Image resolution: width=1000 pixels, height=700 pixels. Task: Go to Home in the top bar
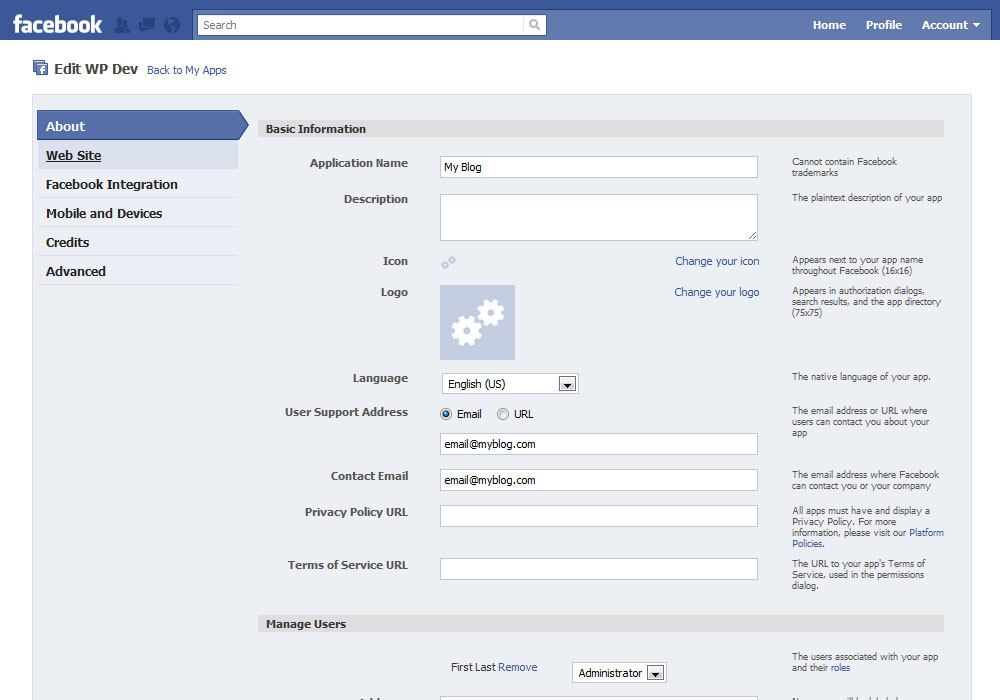click(x=829, y=25)
